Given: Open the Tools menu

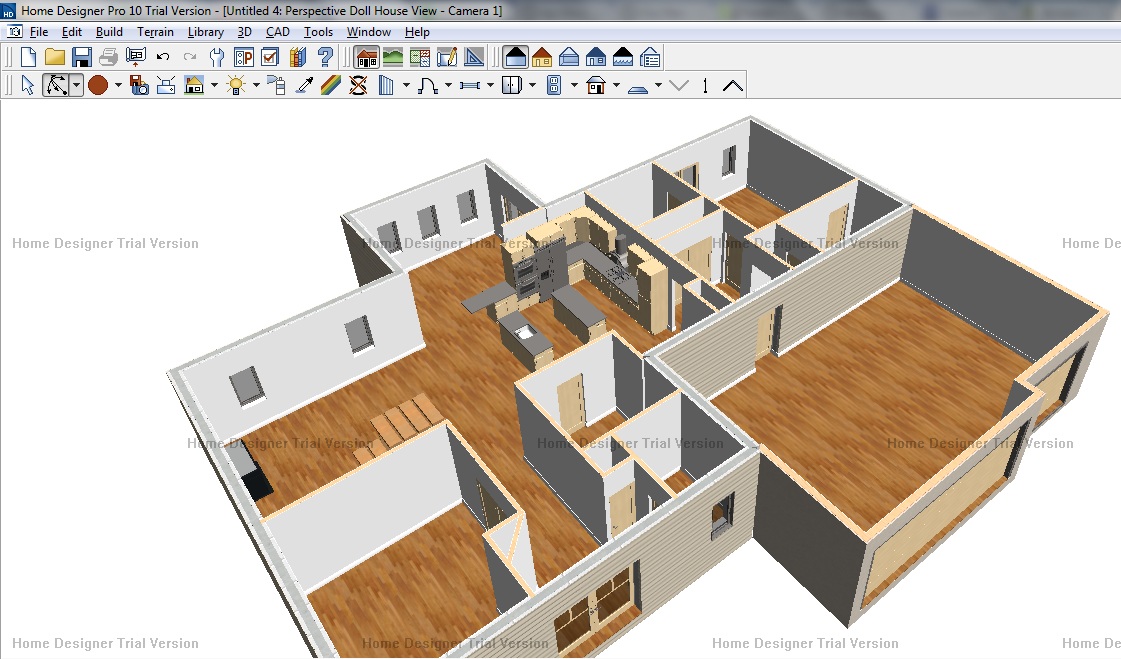Looking at the screenshot, I should pos(318,32).
